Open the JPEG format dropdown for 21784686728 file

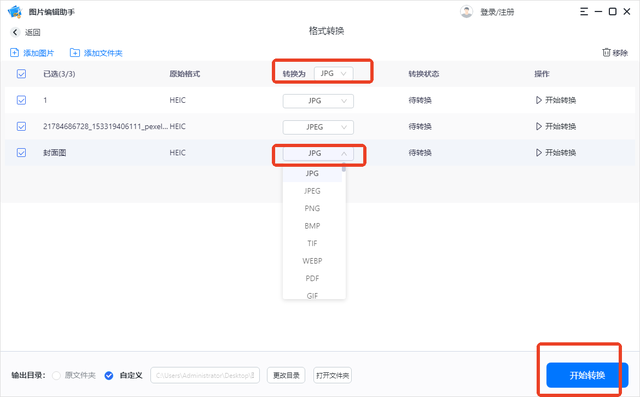click(x=318, y=127)
